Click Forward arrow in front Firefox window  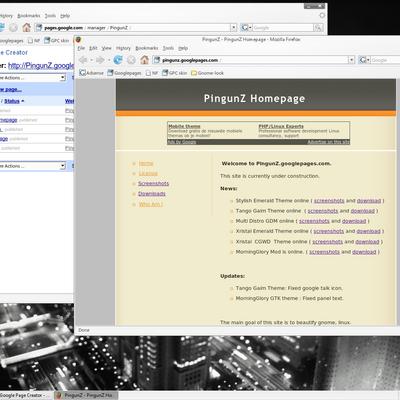[x=100, y=60]
